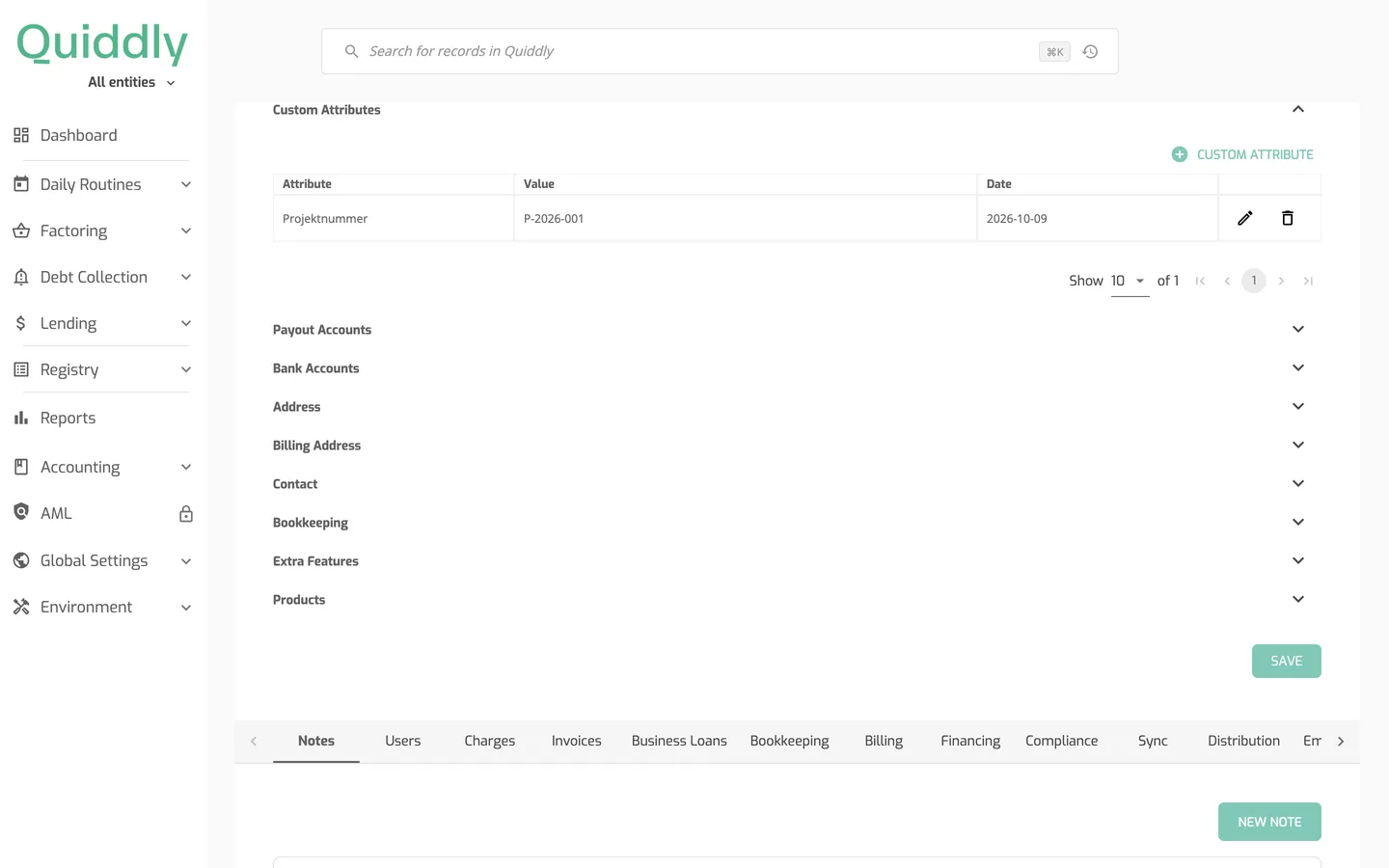Expand the Extra Features section
1389x868 pixels.
pos(1298,560)
